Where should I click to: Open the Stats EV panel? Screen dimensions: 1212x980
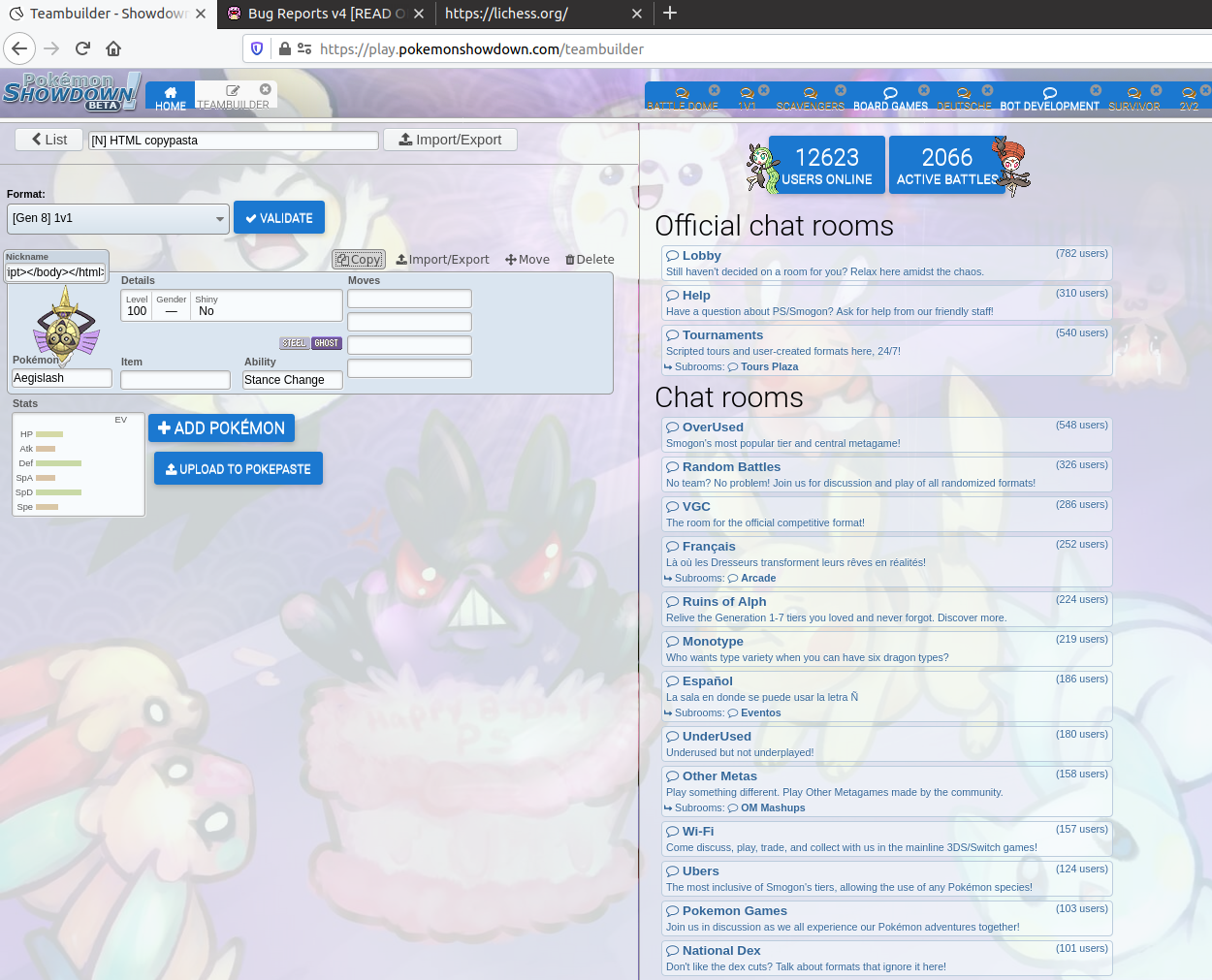pos(79,464)
